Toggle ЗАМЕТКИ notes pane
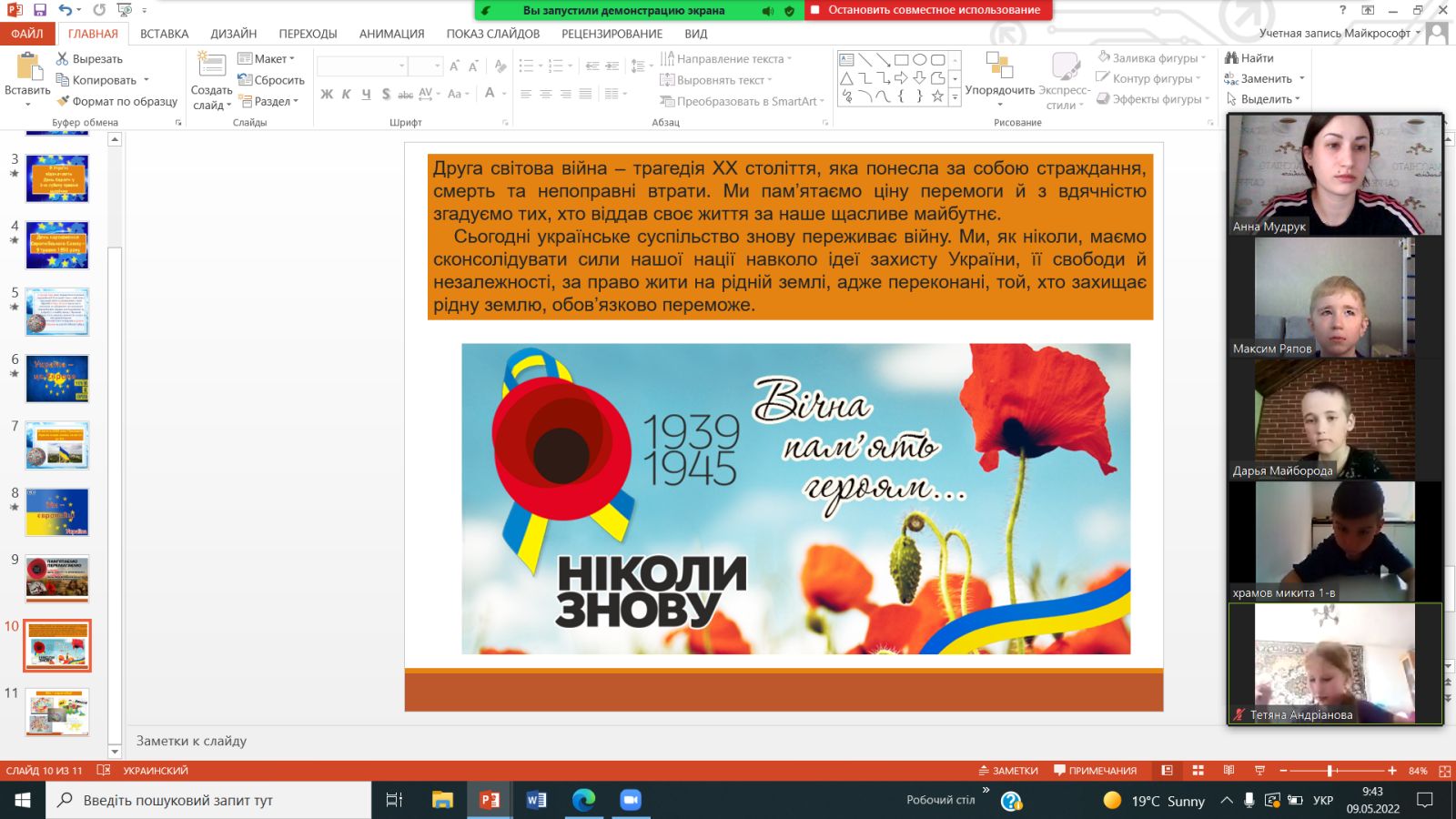 1008,771
